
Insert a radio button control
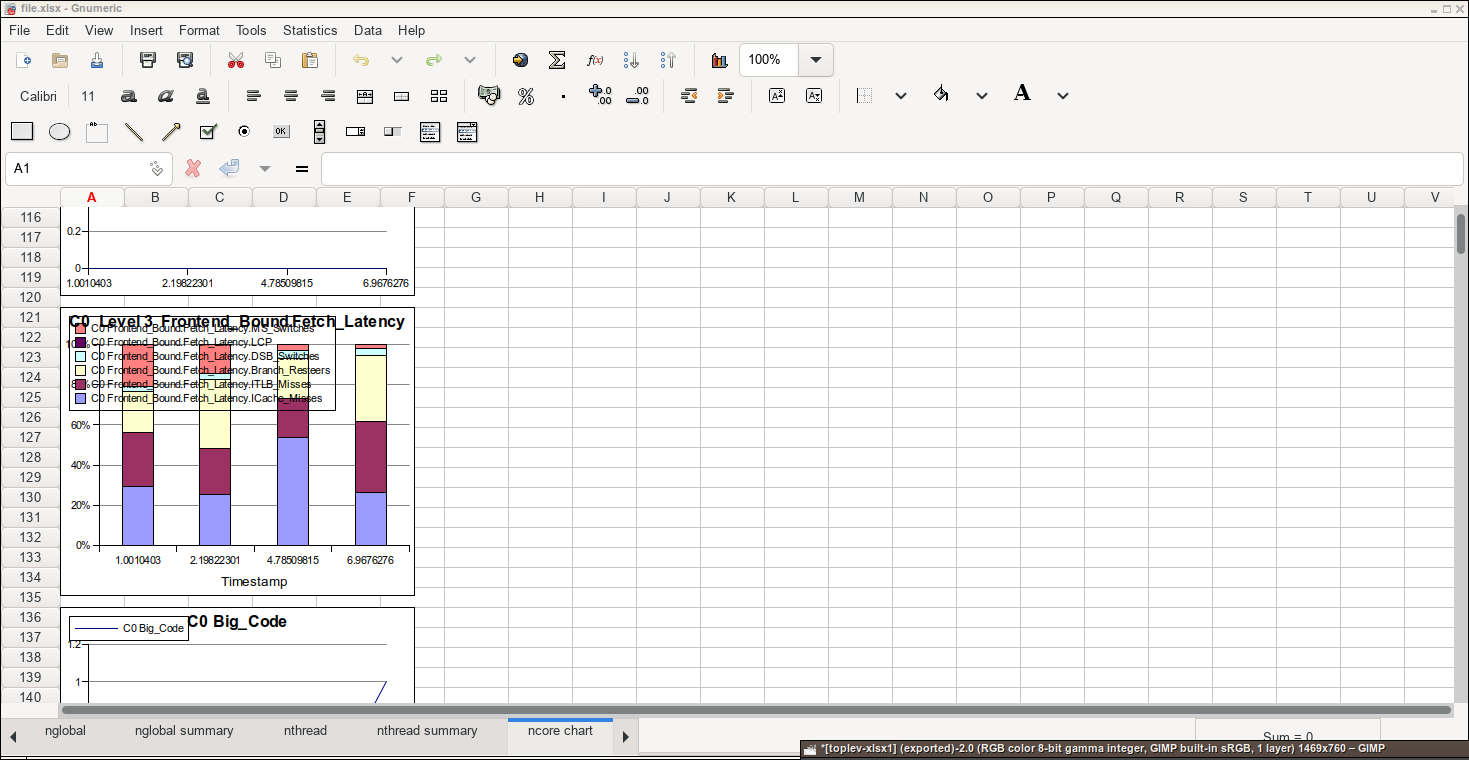click(x=244, y=132)
